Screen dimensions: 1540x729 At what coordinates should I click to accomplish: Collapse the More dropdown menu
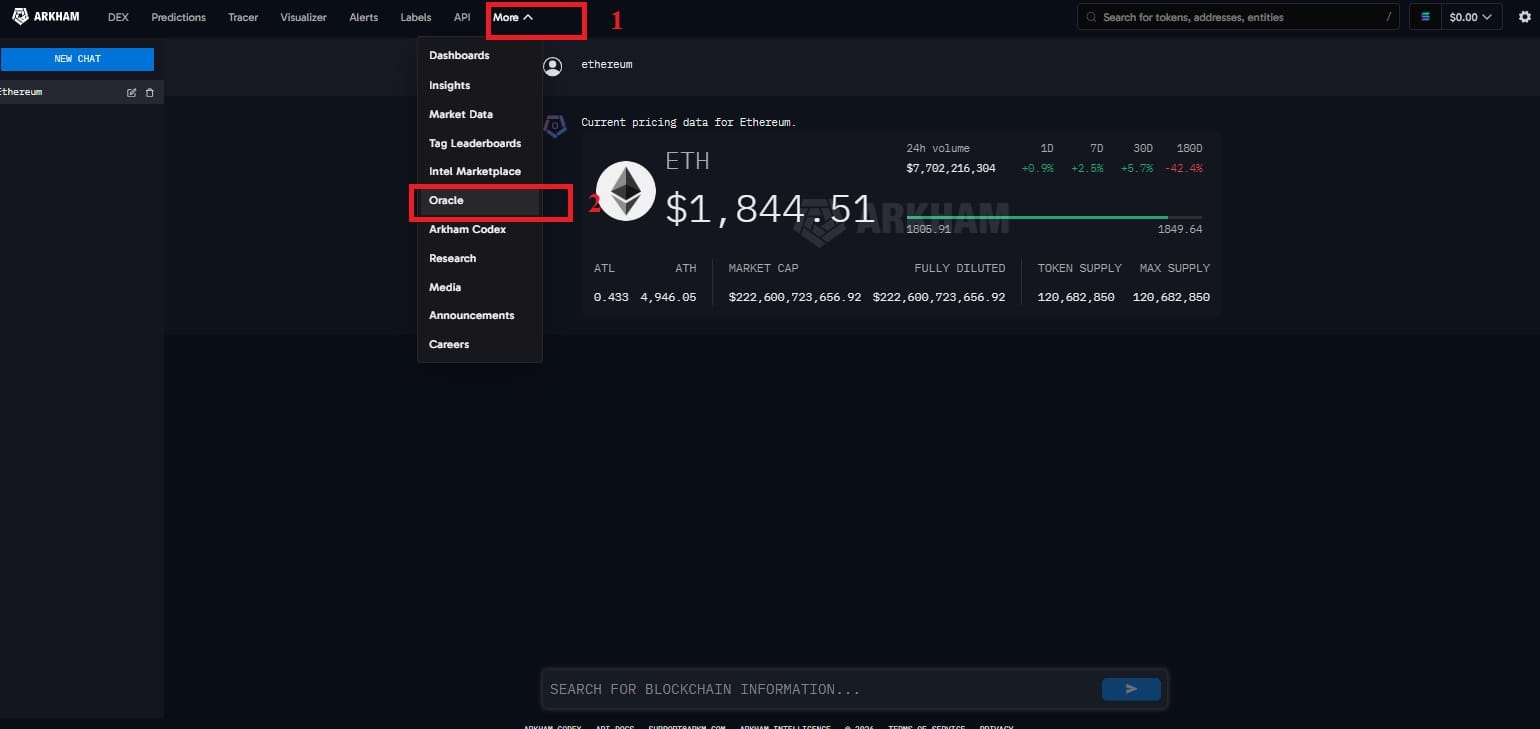click(513, 17)
